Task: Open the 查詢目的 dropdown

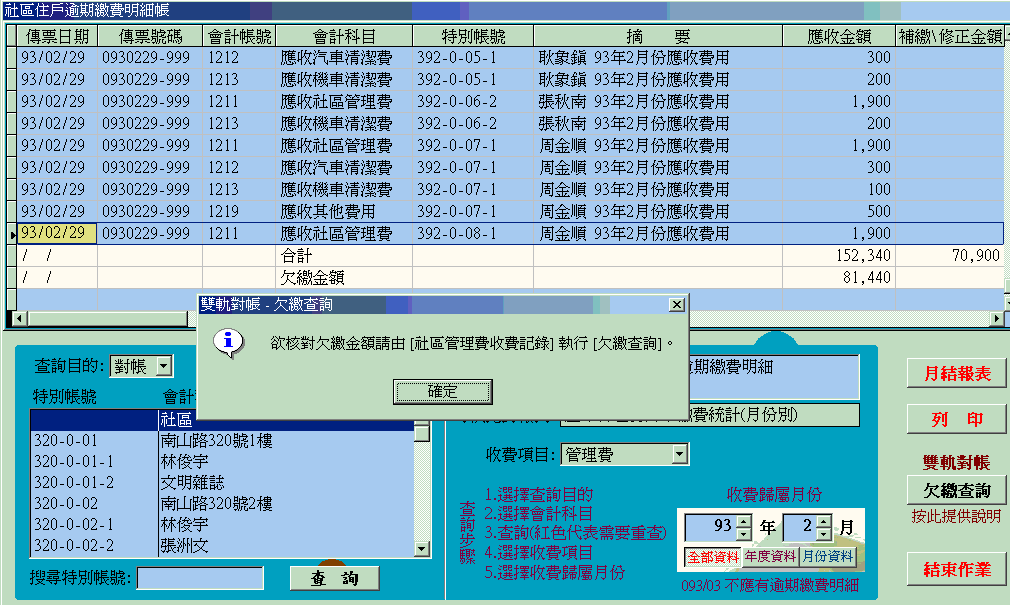Action: 164,367
